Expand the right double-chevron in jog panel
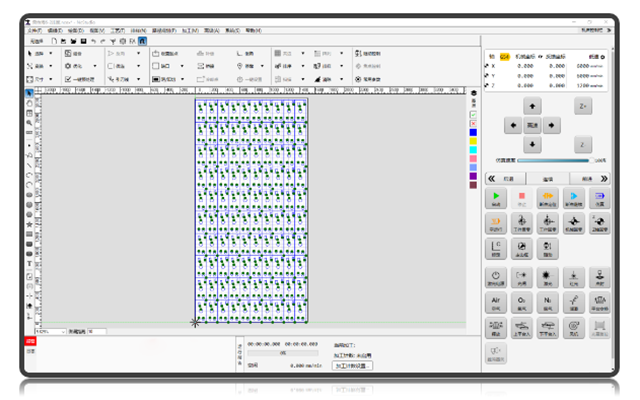Viewport: 640px width, 400px height. [603, 178]
